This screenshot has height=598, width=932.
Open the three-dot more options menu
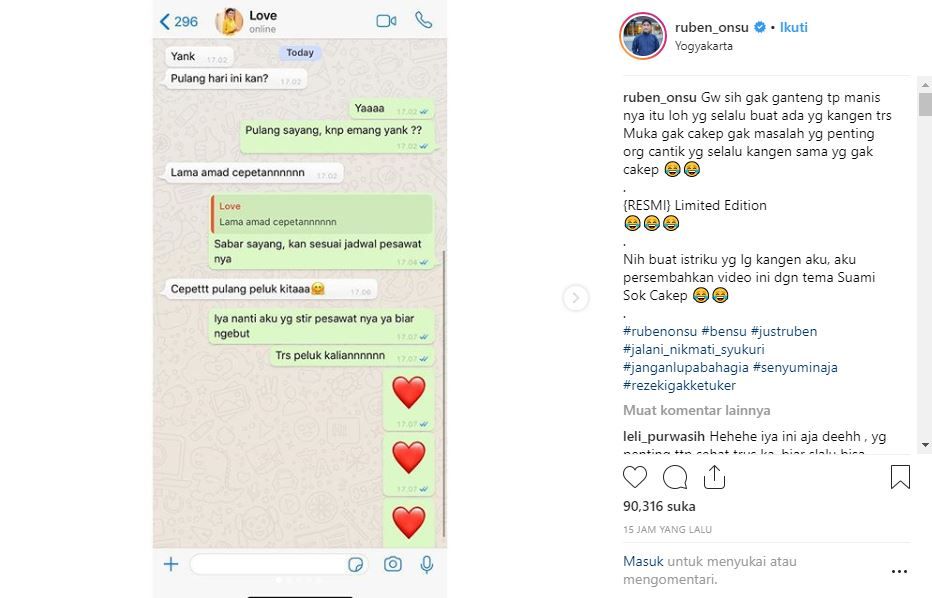point(899,571)
